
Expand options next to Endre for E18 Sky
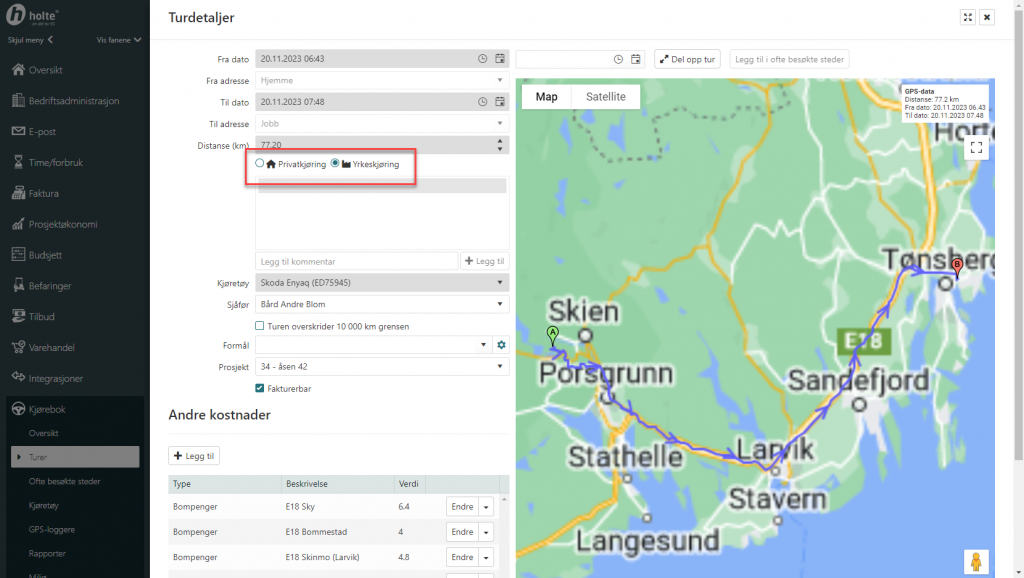pos(487,507)
